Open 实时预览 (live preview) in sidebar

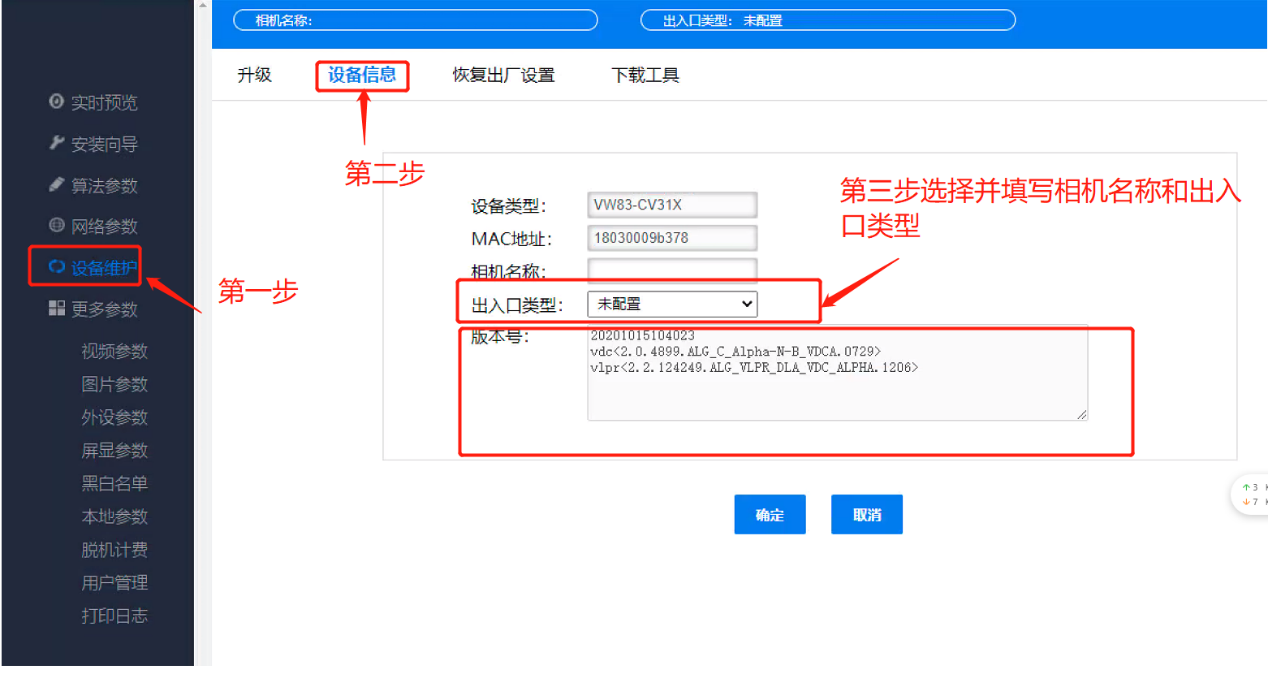pos(97,101)
